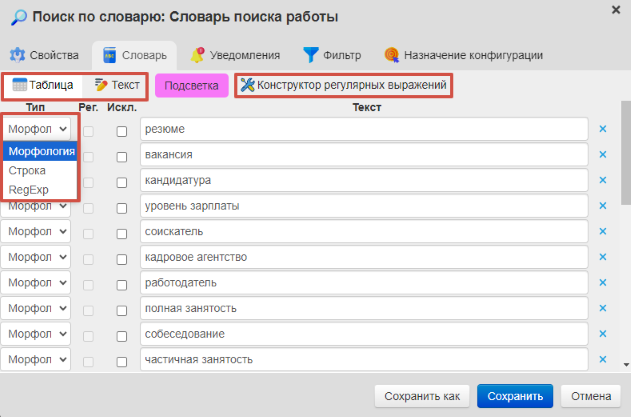
Task: Toggle Искл. checkbox for уровень зарплаты
Action: tap(122, 208)
